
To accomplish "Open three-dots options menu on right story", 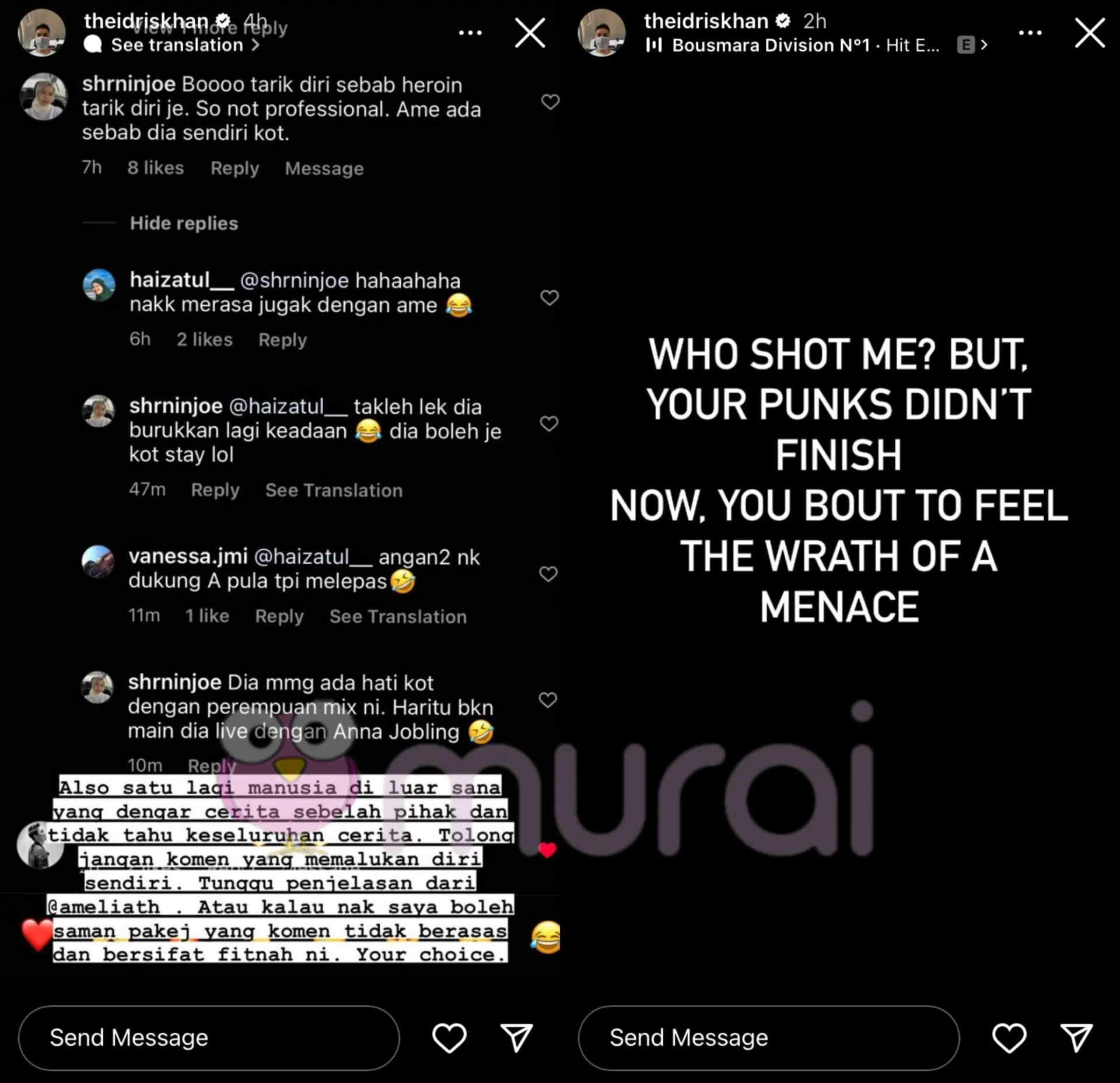I will tap(1030, 33).
